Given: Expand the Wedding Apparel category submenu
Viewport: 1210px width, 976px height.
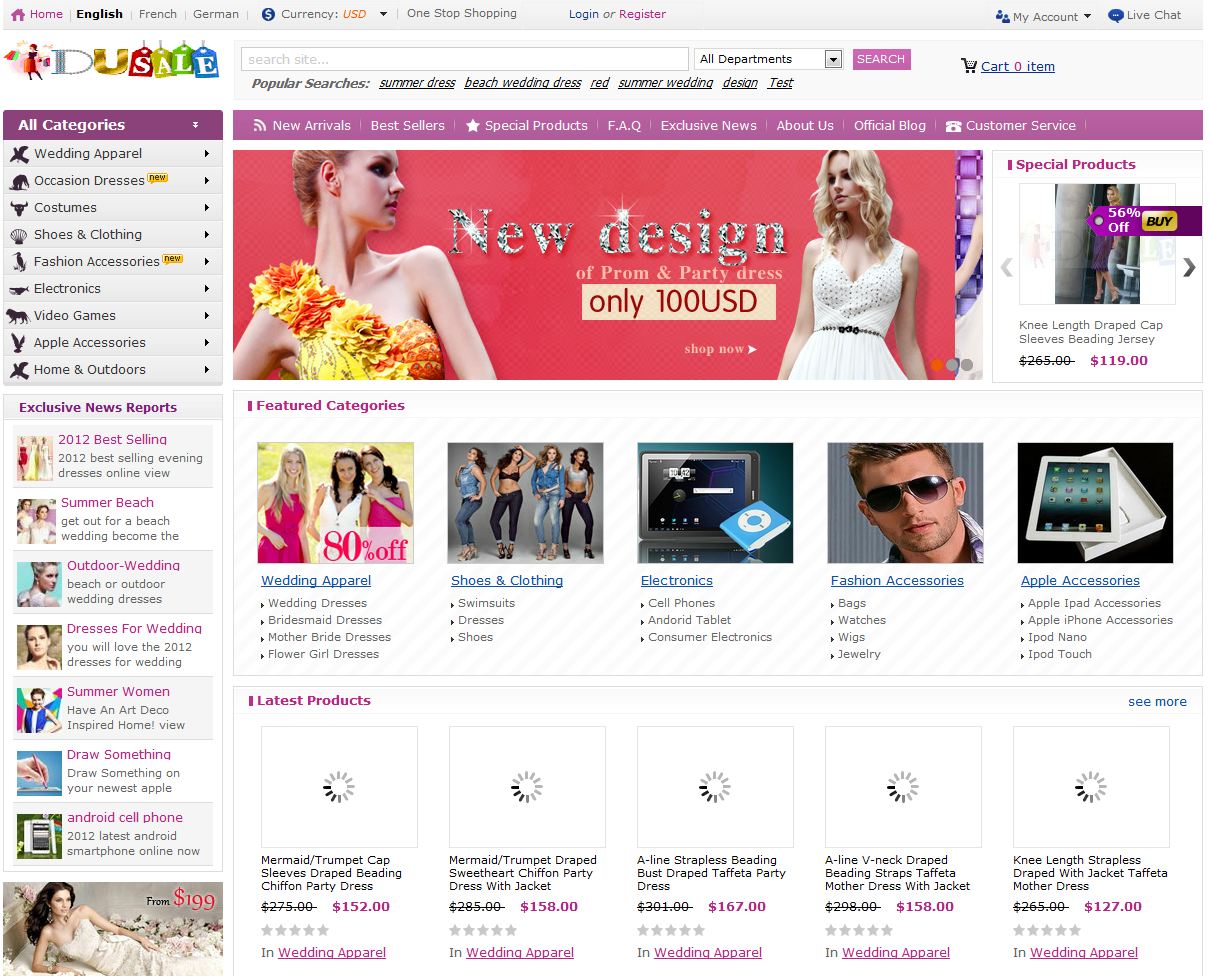Looking at the screenshot, I should click(207, 154).
